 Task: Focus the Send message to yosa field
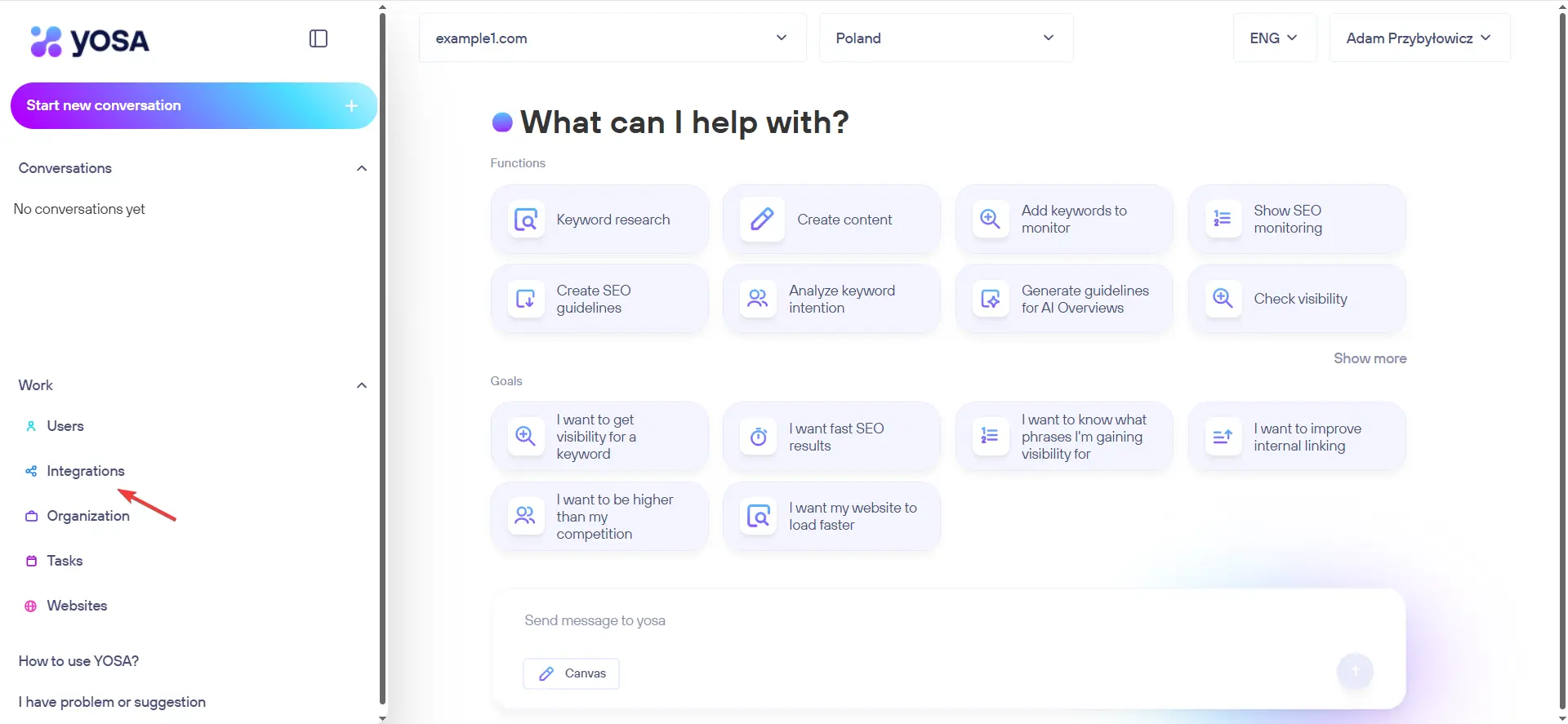898,621
